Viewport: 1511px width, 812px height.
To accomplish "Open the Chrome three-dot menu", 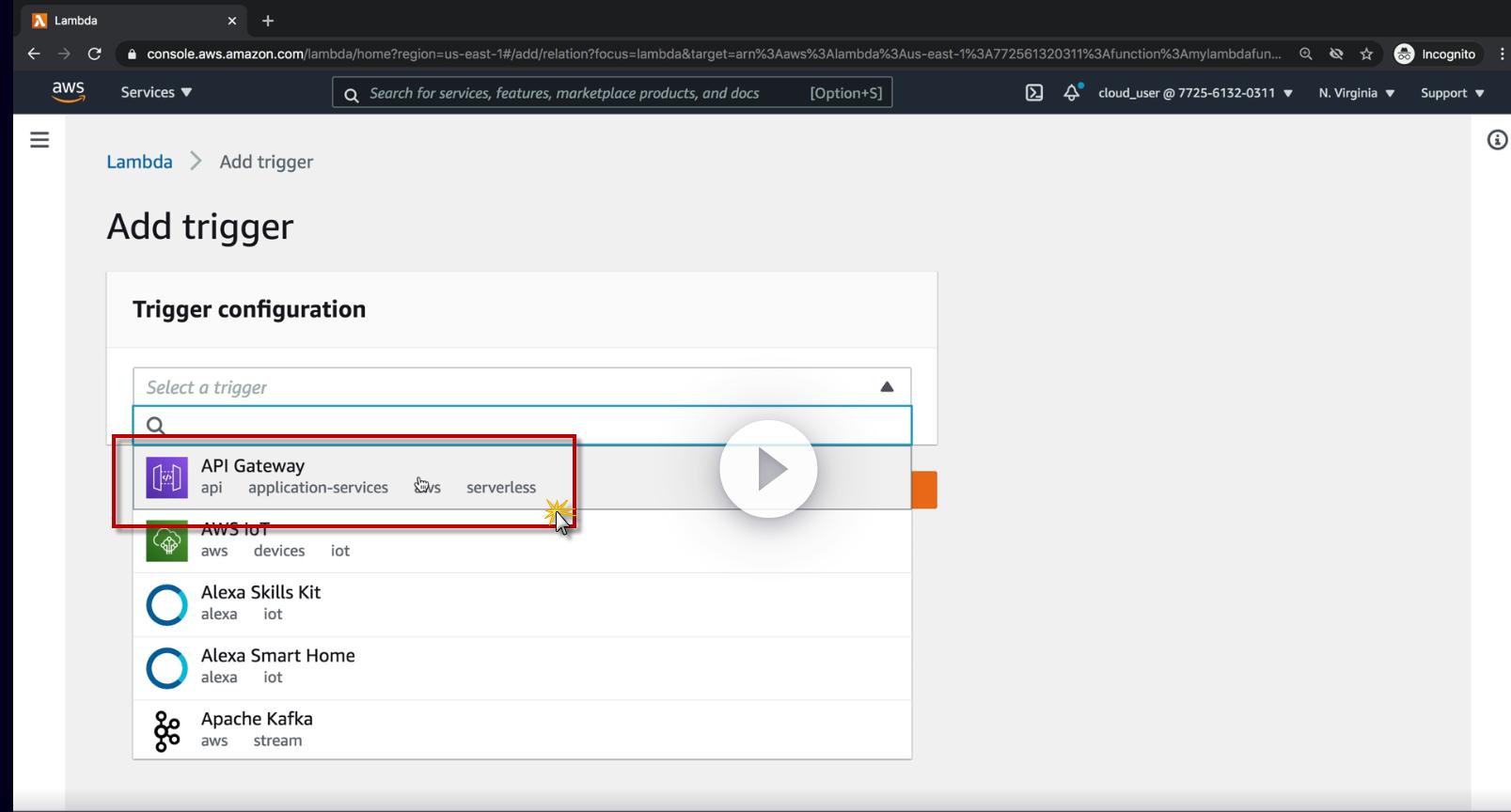I will point(1502,54).
